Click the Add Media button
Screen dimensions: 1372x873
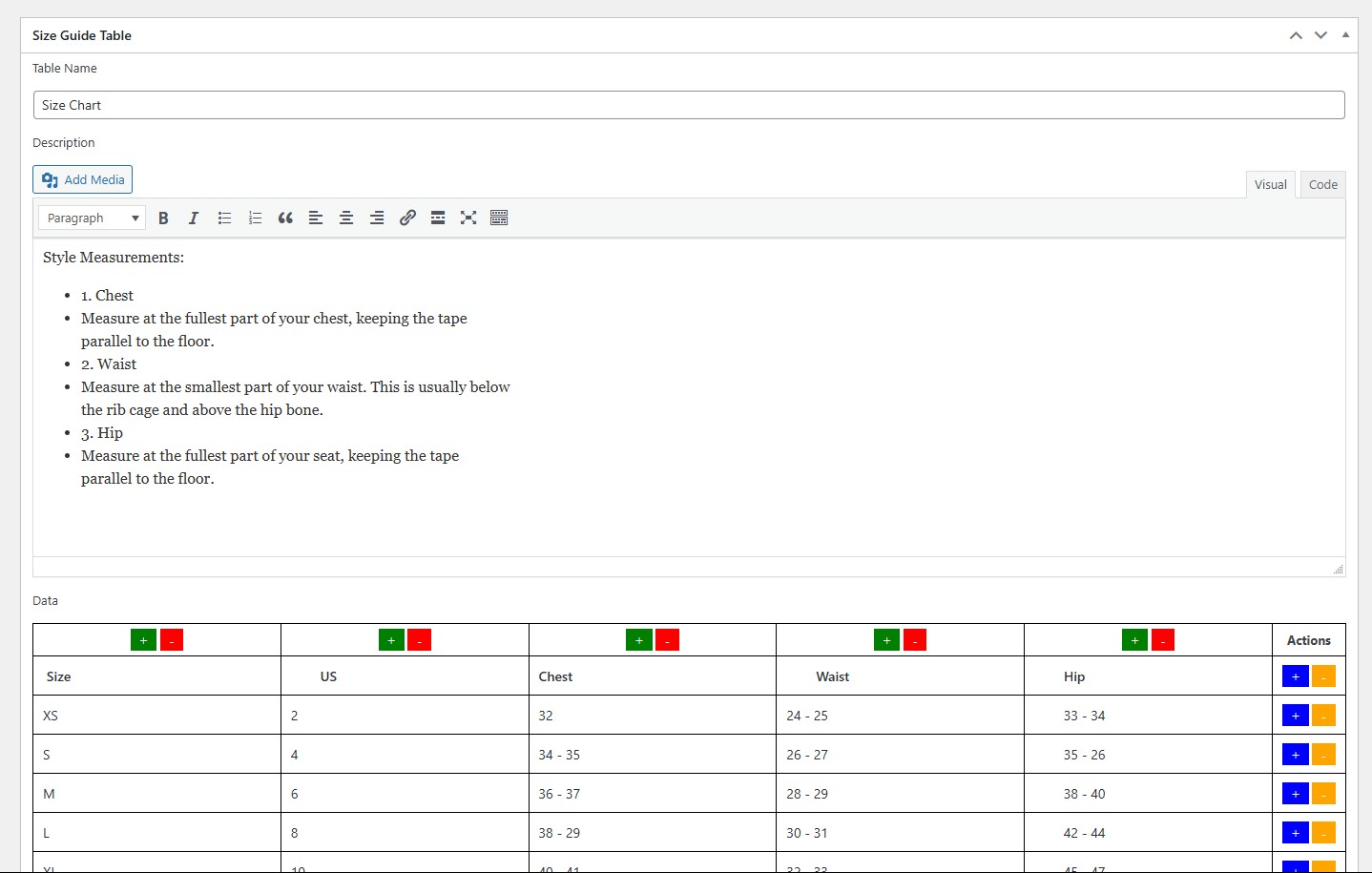pyautogui.click(x=83, y=179)
